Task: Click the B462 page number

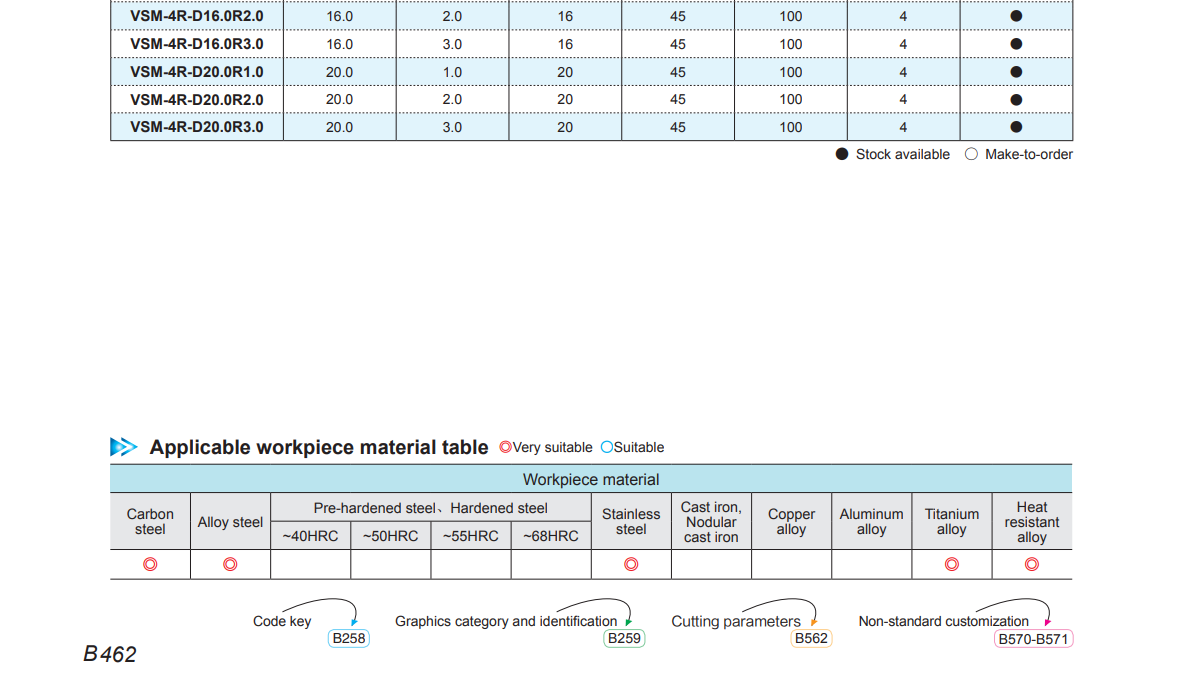Action: tap(110, 655)
